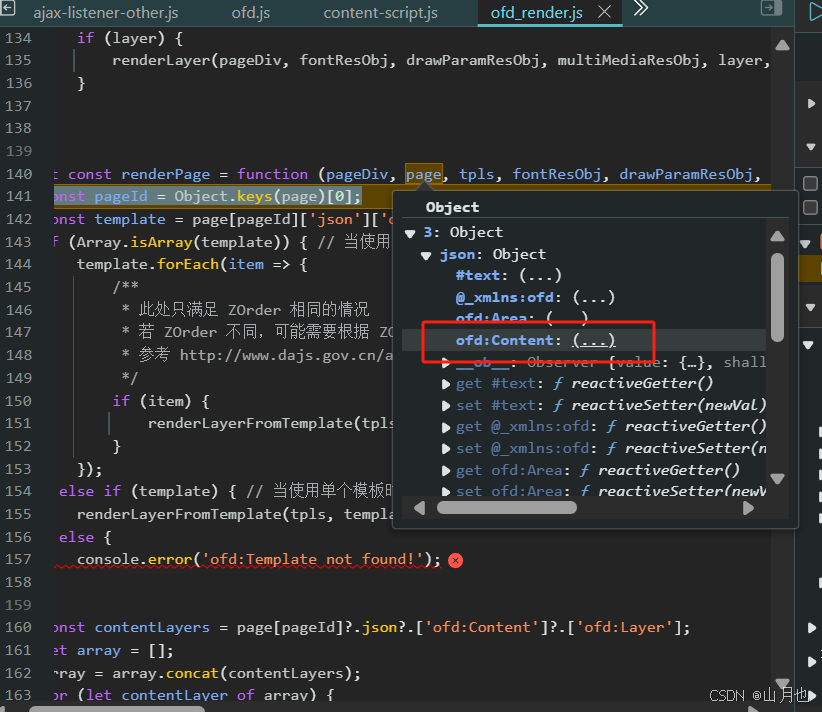Expand 'get ofd:Area' getter entry
The image size is (822, 712).
(446, 471)
